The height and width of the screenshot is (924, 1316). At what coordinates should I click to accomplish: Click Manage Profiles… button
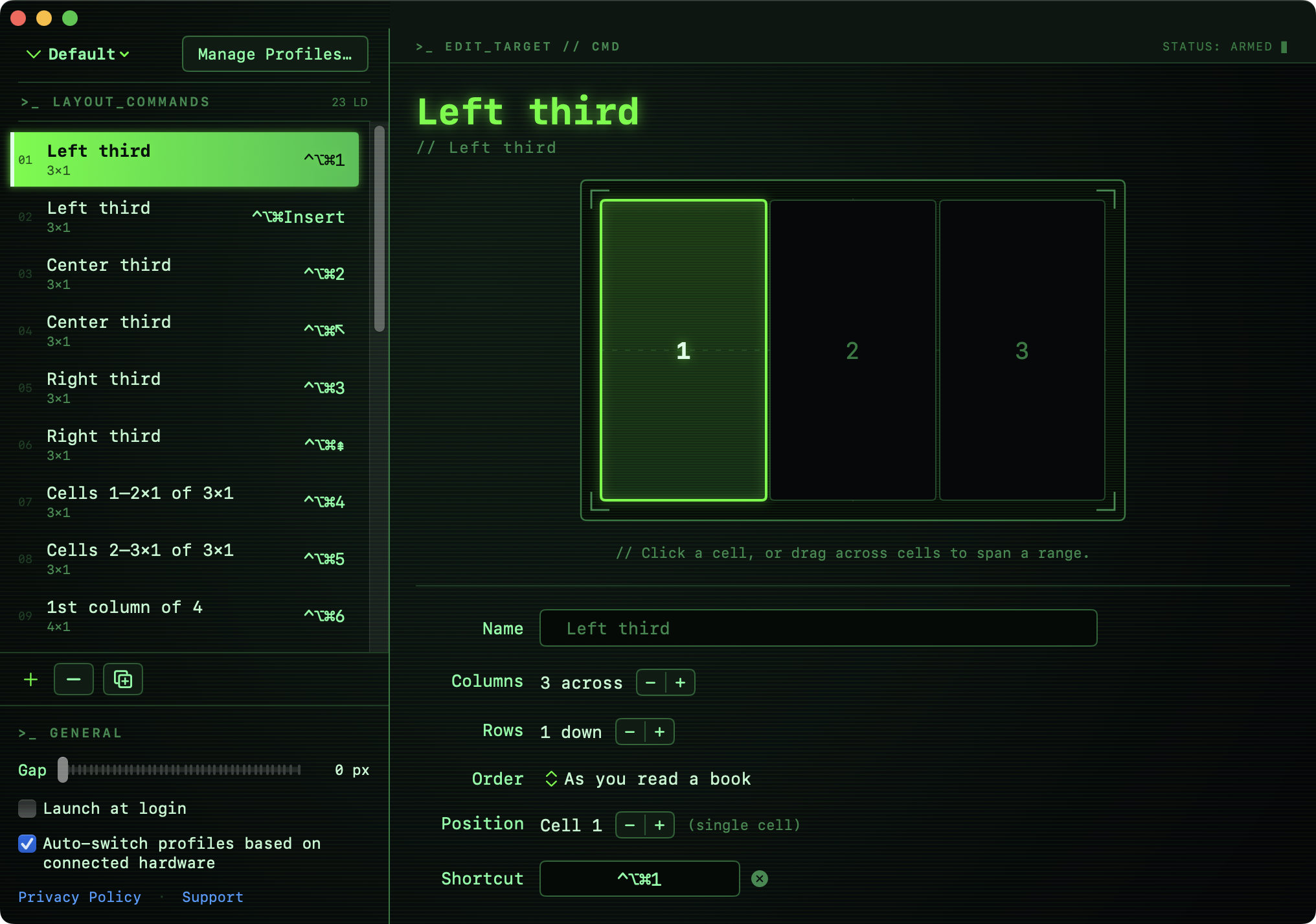(x=275, y=54)
